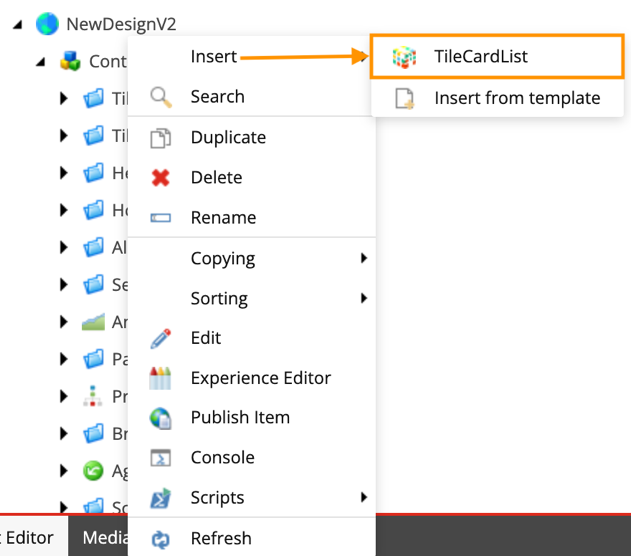
Task: Choose the TileCardList insert option
Action: click(481, 57)
